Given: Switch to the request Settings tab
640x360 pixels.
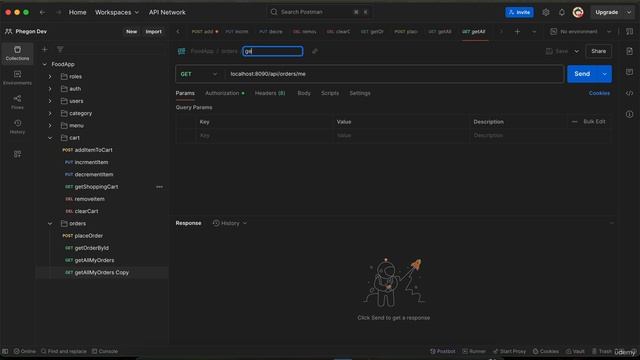Looking at the screenshot, I should 360,93.
